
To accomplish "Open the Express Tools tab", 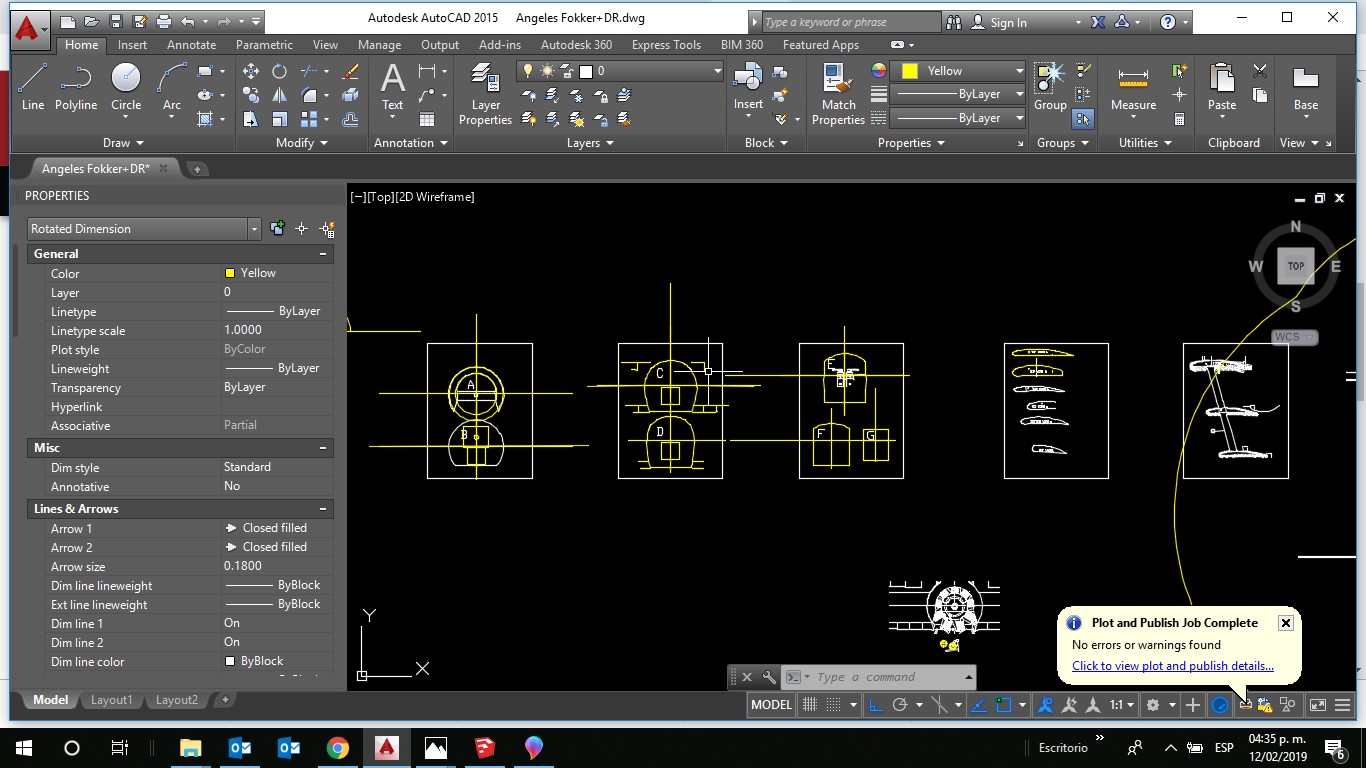I will click(x=666, y=45).
